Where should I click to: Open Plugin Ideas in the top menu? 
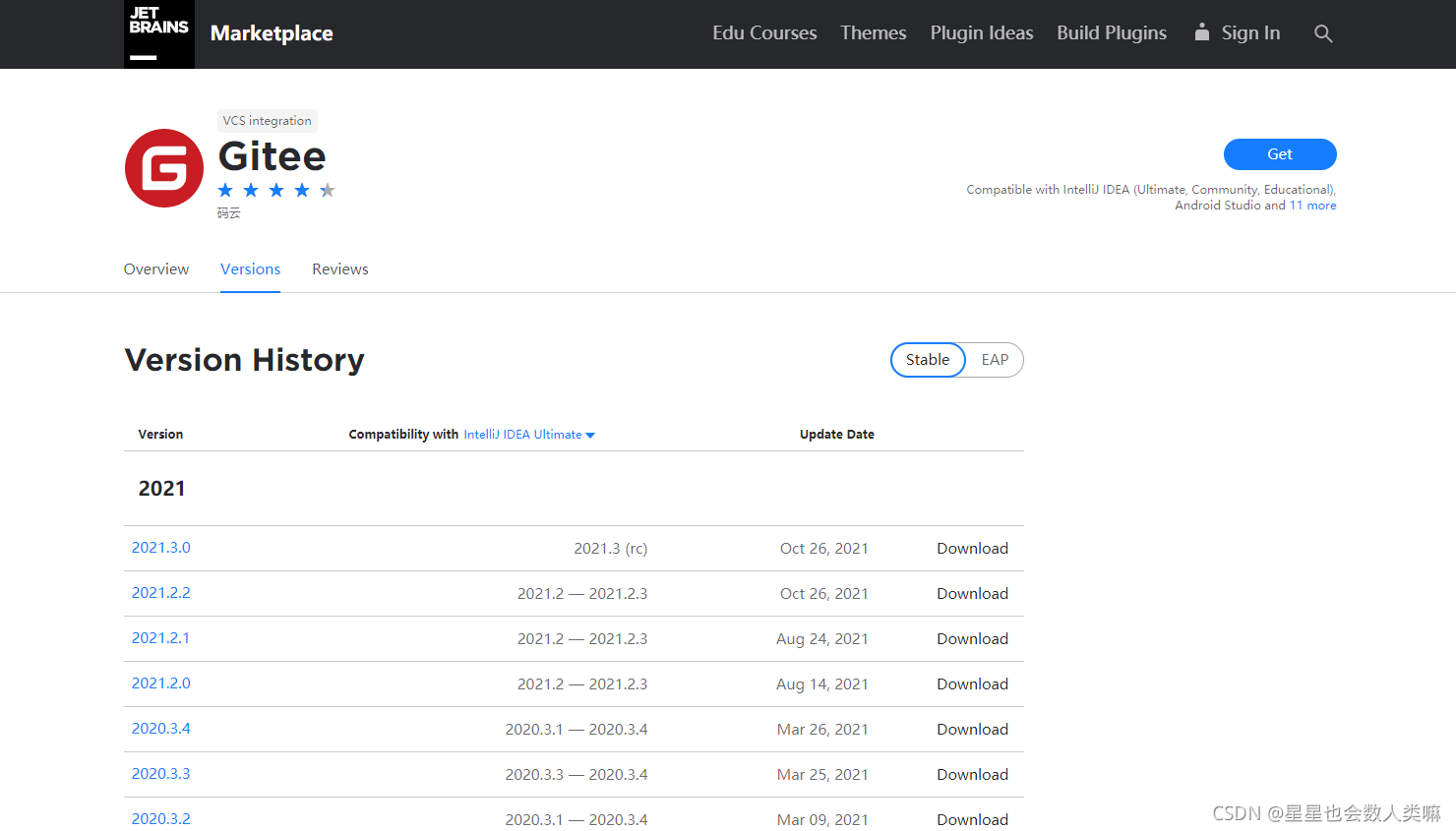point(982,32)
